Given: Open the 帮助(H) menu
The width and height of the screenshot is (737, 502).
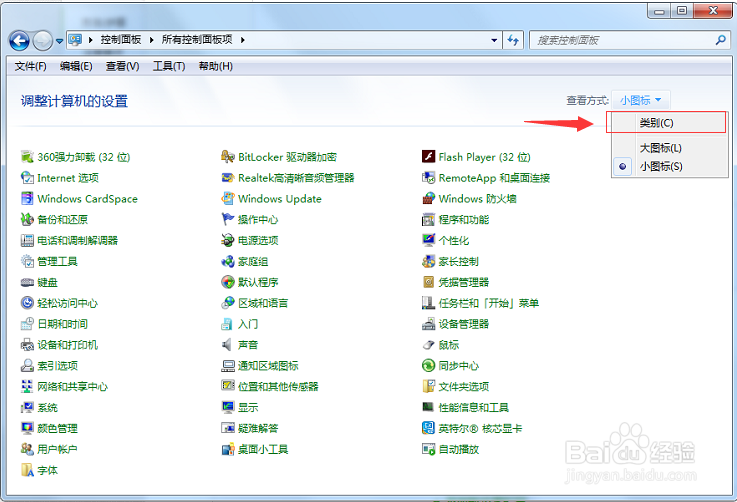Looking at the screenshot, I should coord(216,66).
